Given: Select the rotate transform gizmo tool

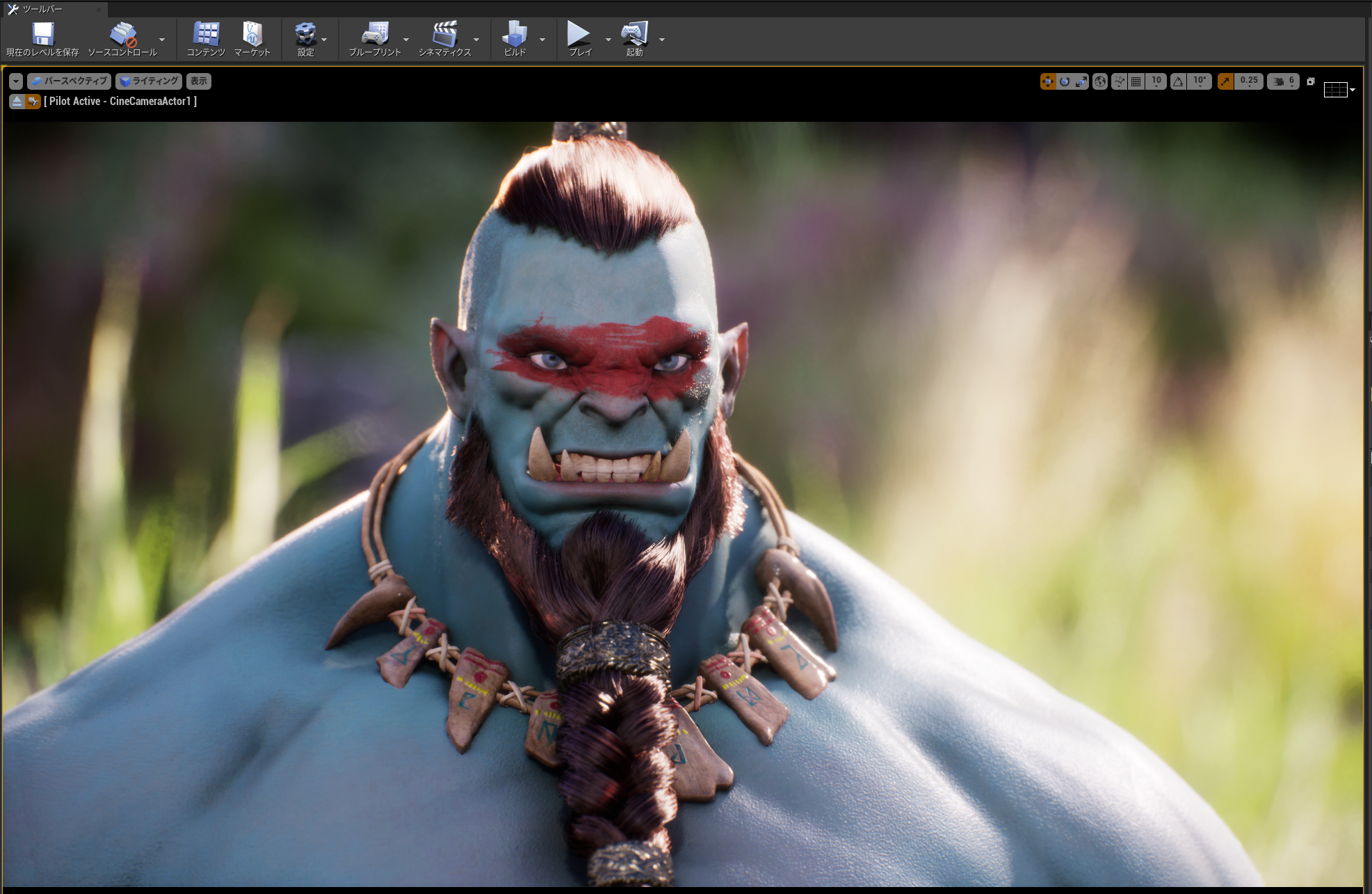Looking at the screenshot, I should tap(1065, 81).
